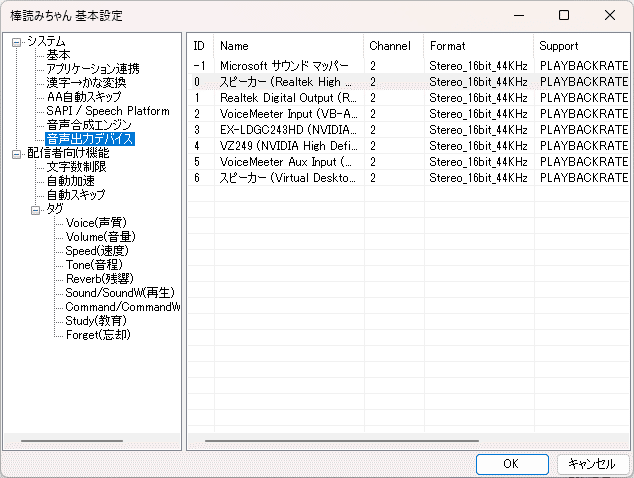This screenshot has height=478, width=634.
Task: Select 音声合成エンジン tree item
Action: pyautogui.click(x=89, y=125)
